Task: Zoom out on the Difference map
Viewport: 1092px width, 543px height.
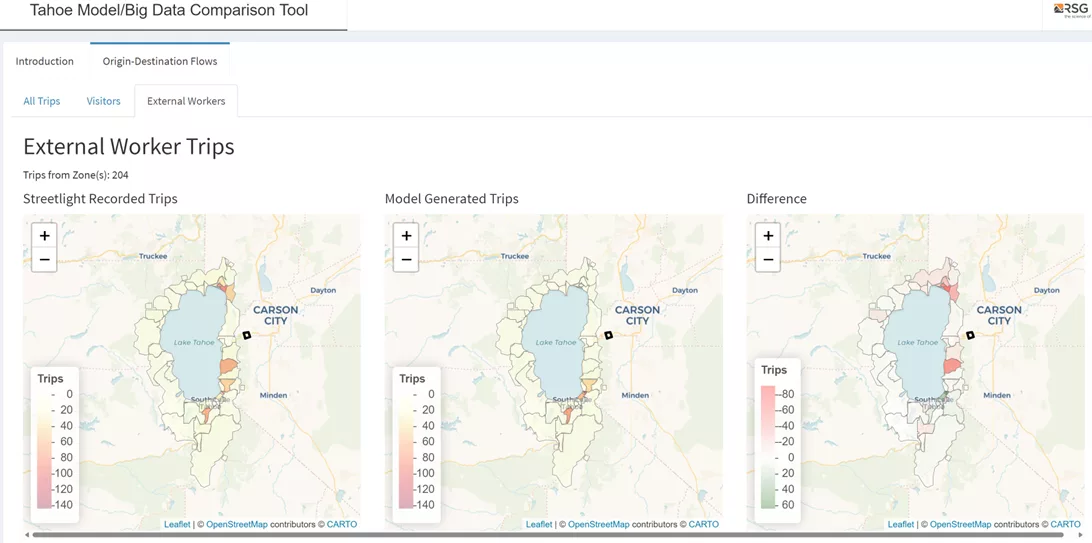Action: (x=768, y=260)
